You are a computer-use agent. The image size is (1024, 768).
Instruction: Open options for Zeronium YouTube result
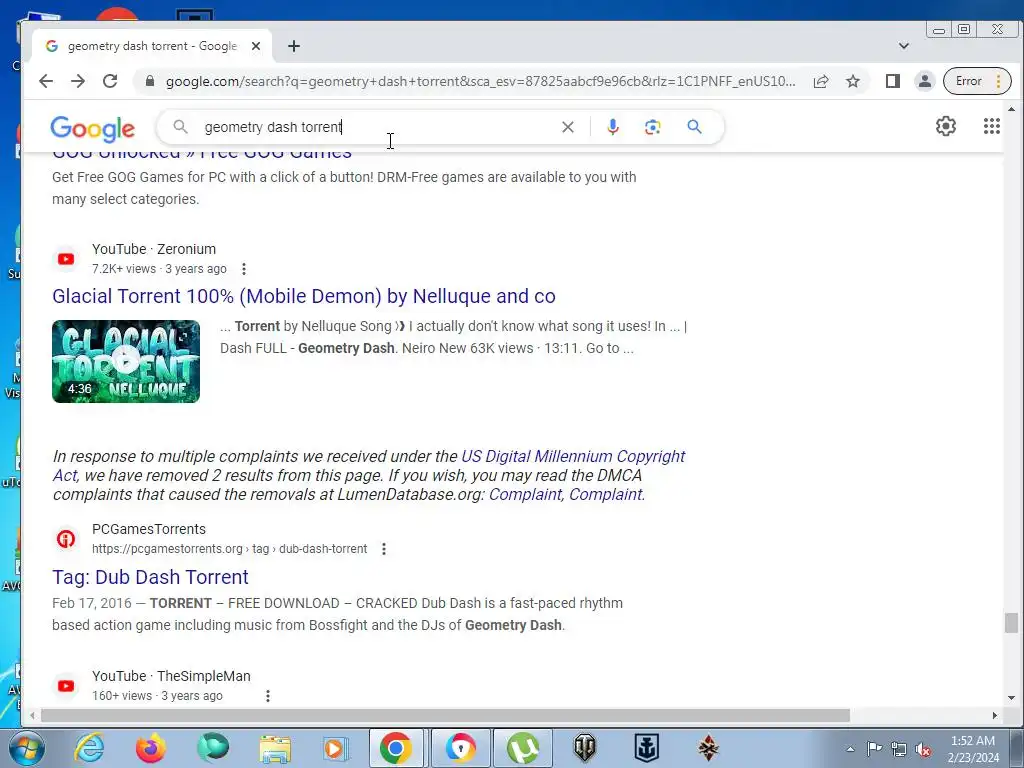pos(244,268)
